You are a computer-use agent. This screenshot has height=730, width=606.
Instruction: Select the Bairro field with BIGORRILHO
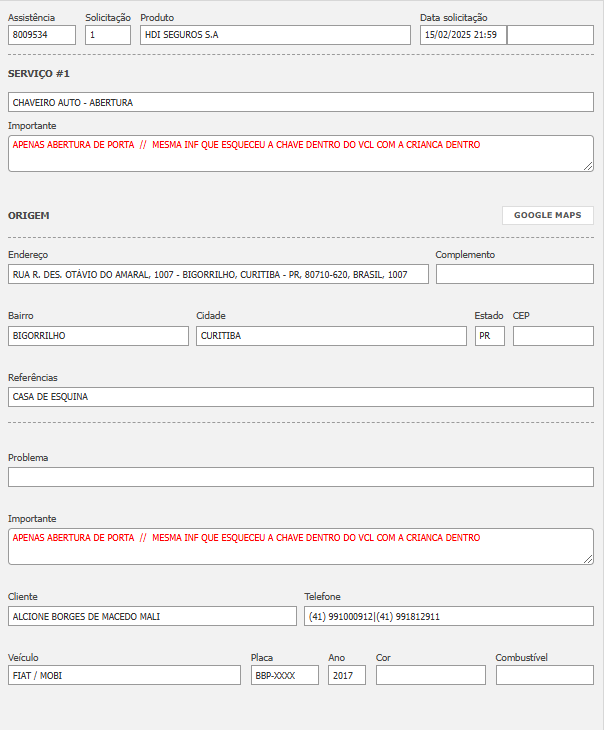(x=98, y=336)
